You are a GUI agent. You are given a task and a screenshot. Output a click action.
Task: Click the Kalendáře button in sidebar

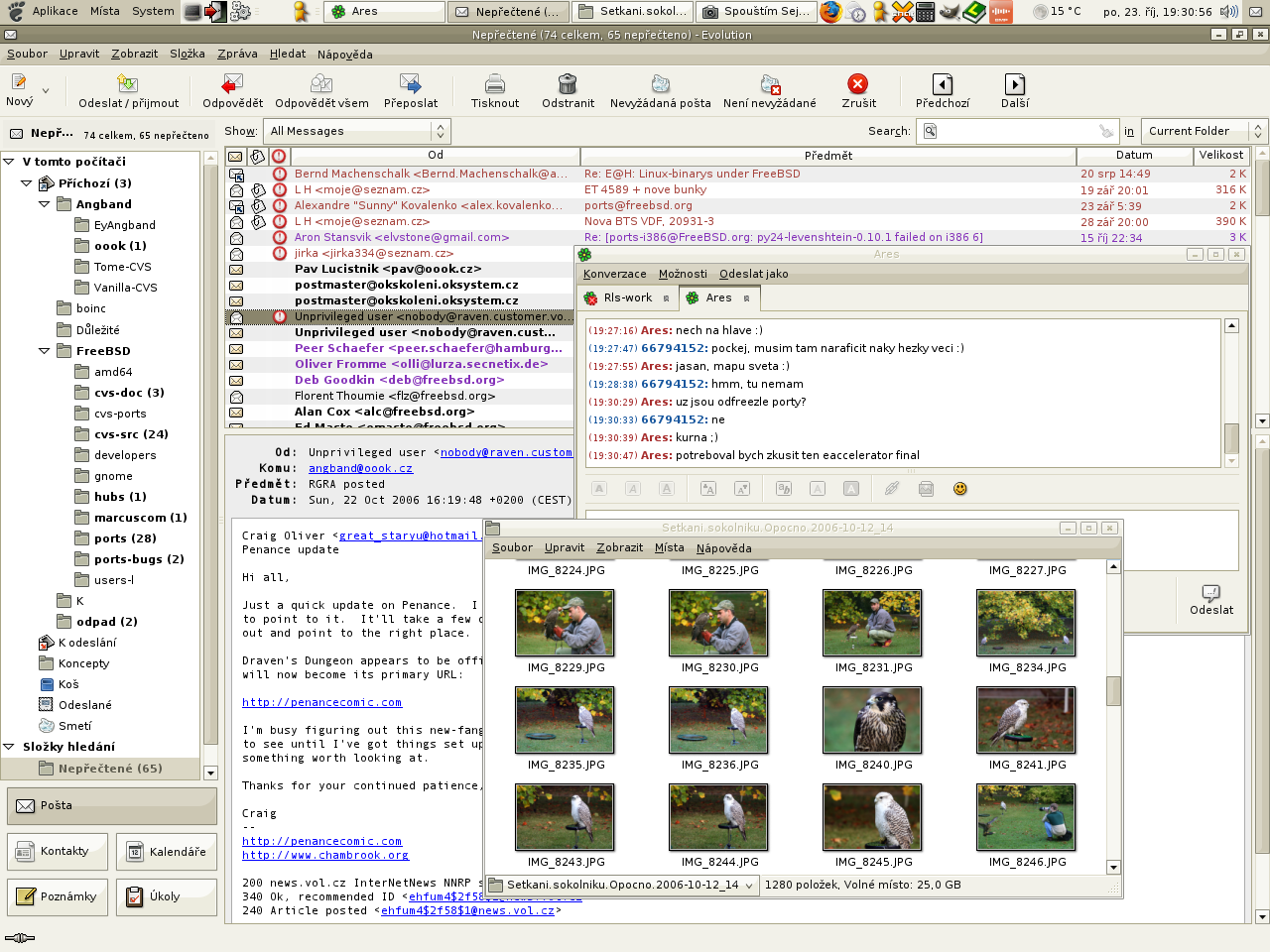point(167,852)
